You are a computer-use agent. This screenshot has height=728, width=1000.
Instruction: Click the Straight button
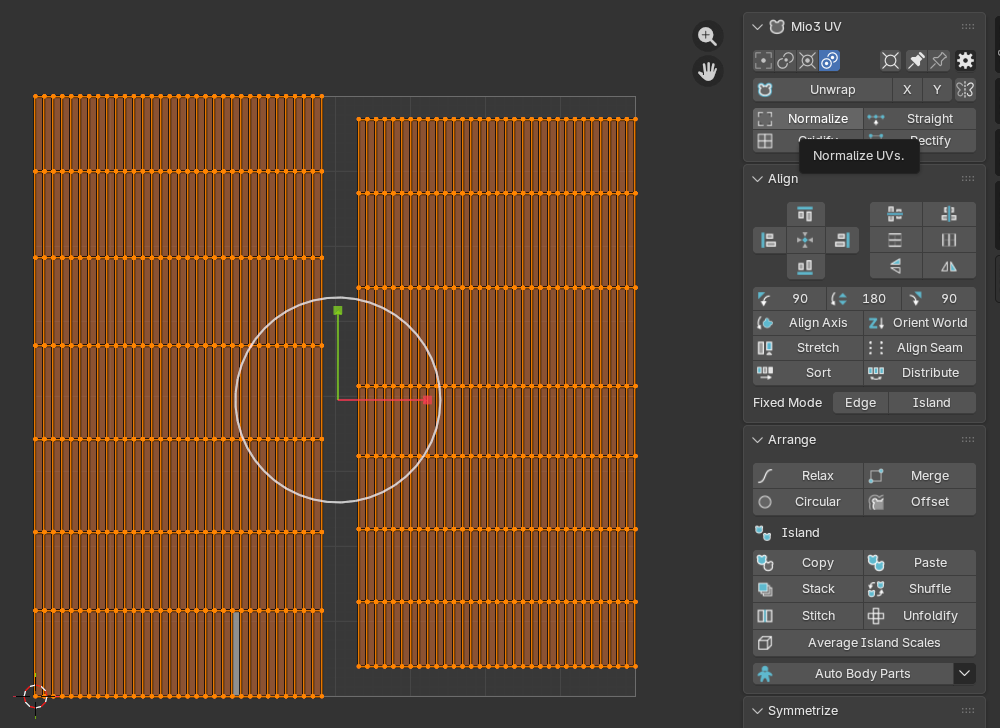(929, 119)
